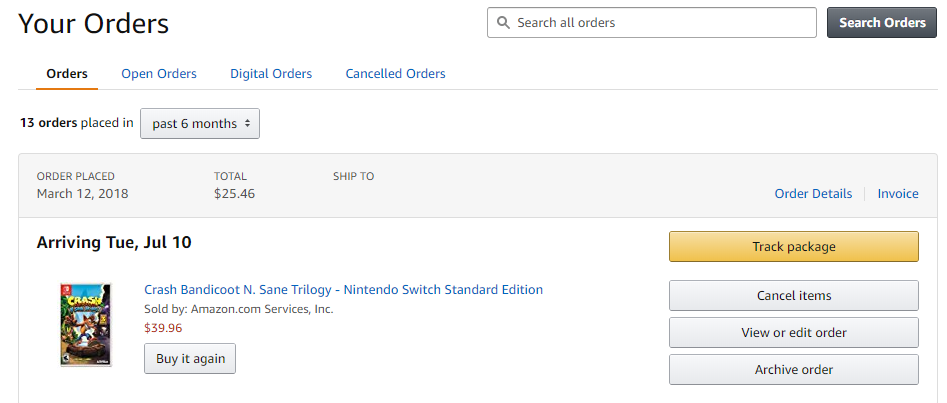Open the Order Details link

tap(813, 193)
